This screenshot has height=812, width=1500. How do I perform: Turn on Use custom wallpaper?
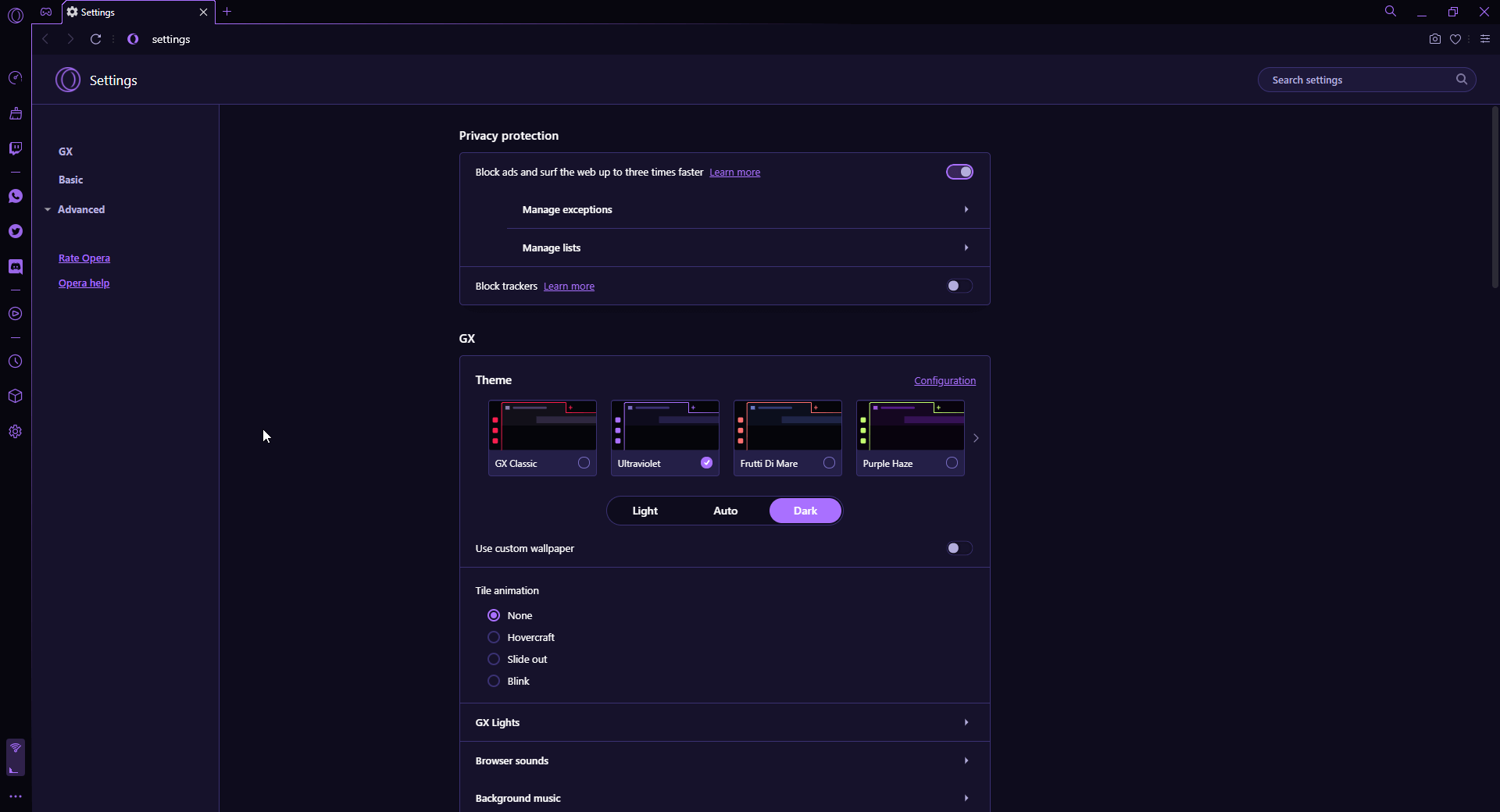[959, 548]
